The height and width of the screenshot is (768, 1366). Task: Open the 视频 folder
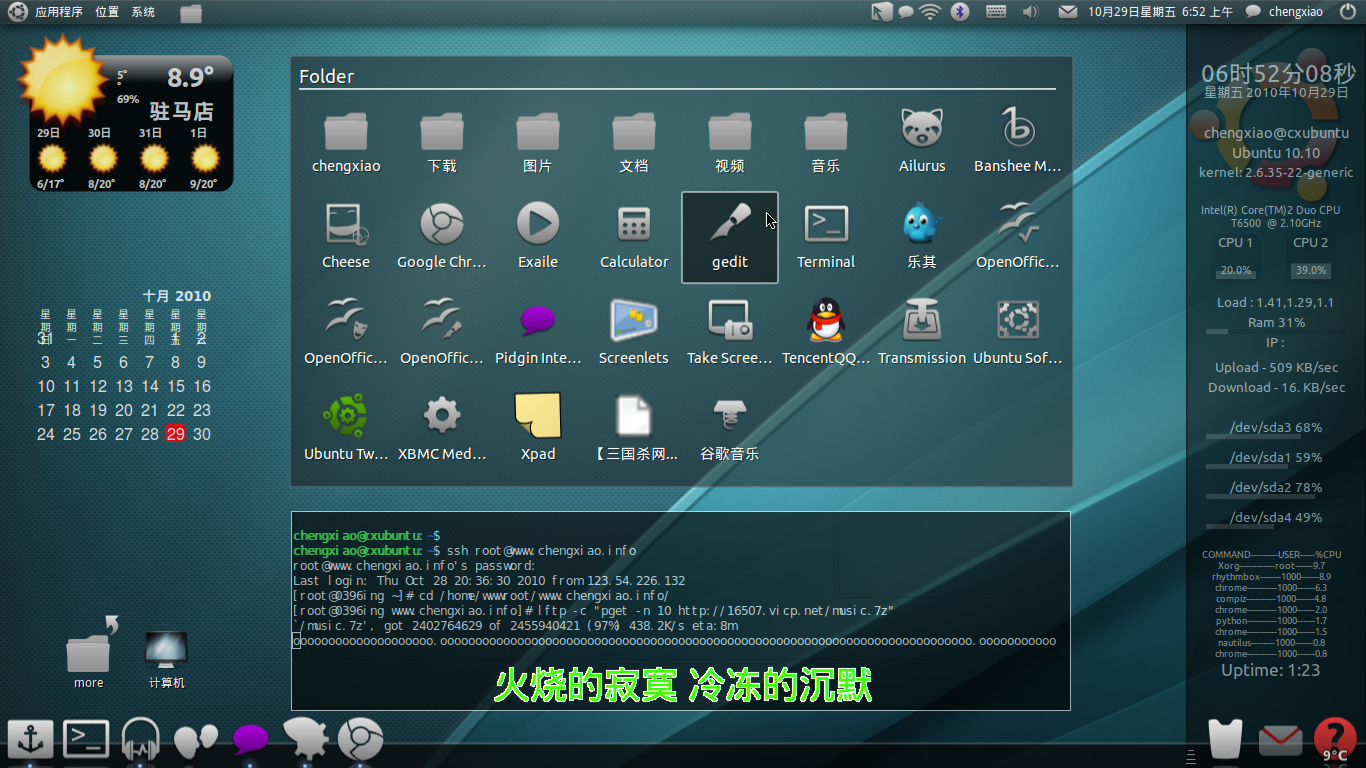(x=730, y=142)
